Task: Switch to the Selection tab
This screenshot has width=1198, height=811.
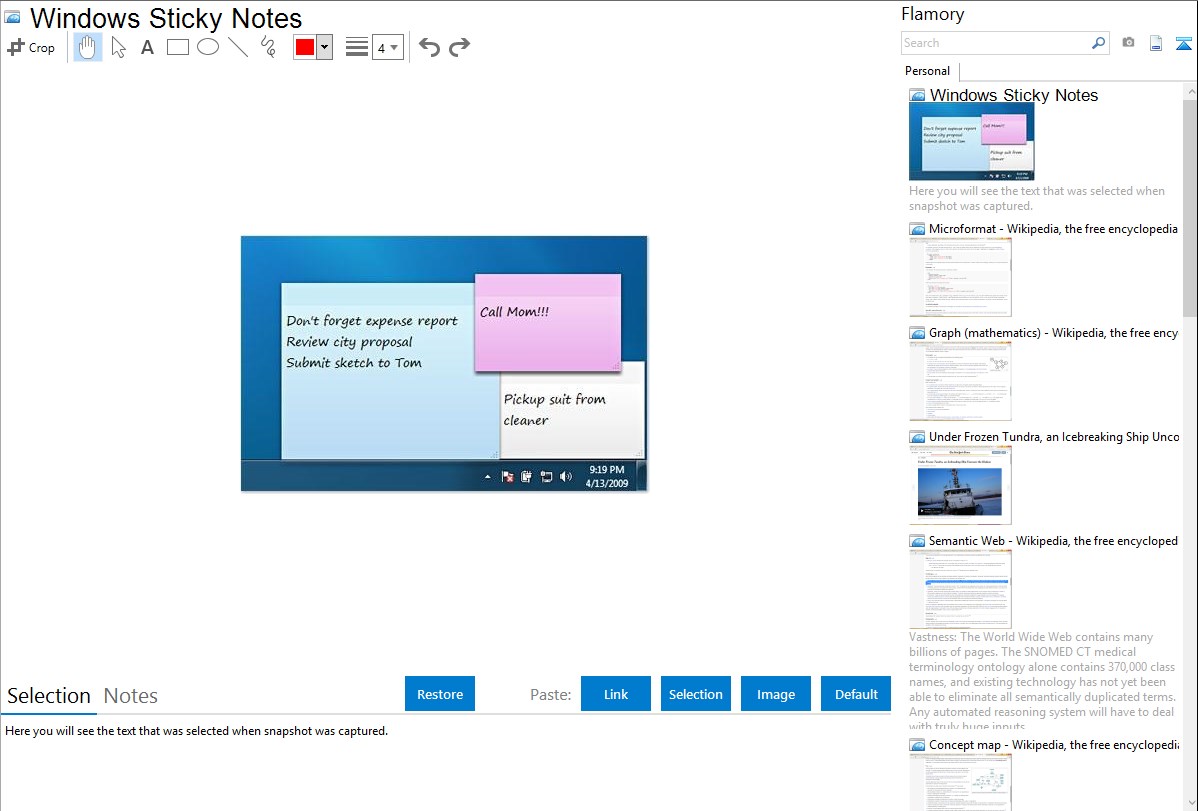Action: [x=49, y=696]
